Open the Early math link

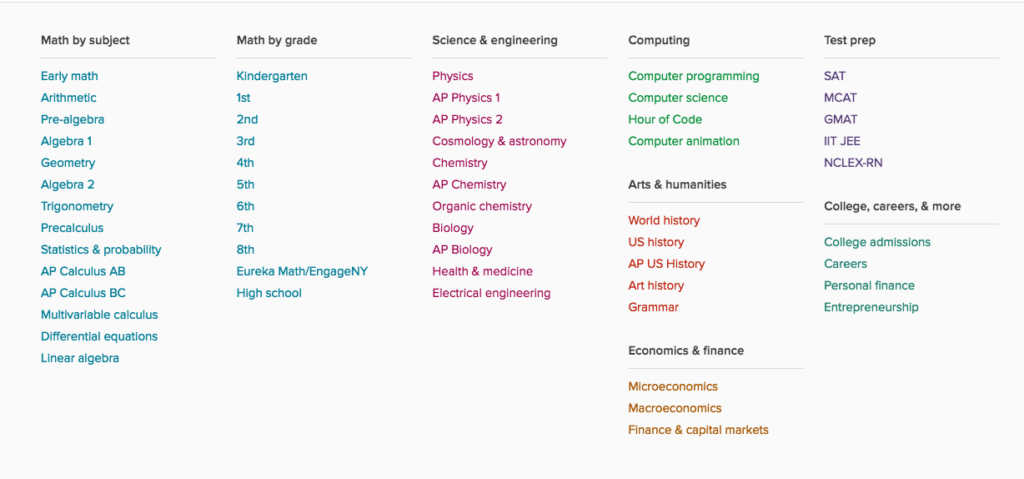(x=69, y=76)
